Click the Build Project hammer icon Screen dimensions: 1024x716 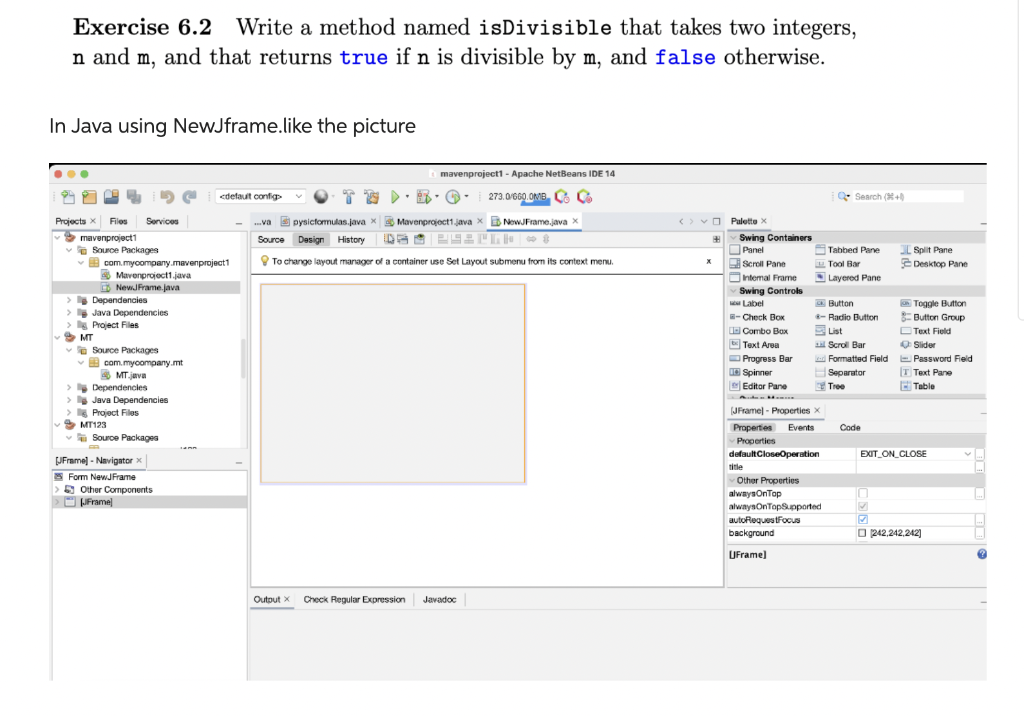[348, 197]
